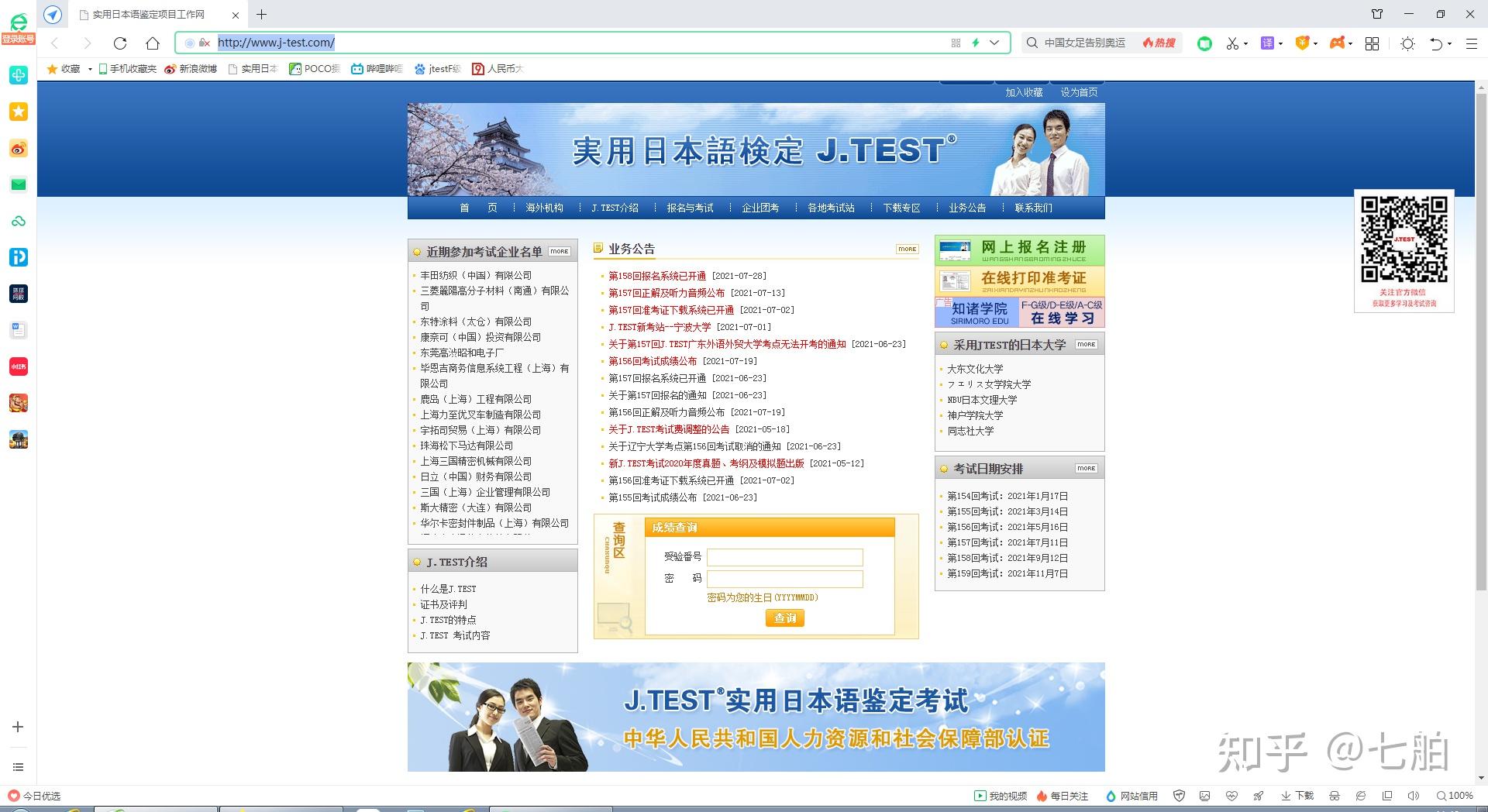Toggle night mode brightness icon
Screen dimensions: 1488x812
pyautogui.click(x=1407, y=43)
